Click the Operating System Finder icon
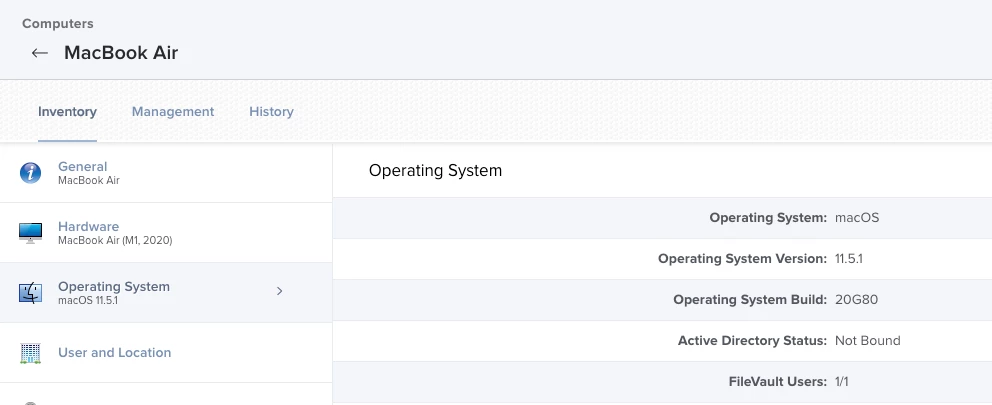 coord(30,292)
